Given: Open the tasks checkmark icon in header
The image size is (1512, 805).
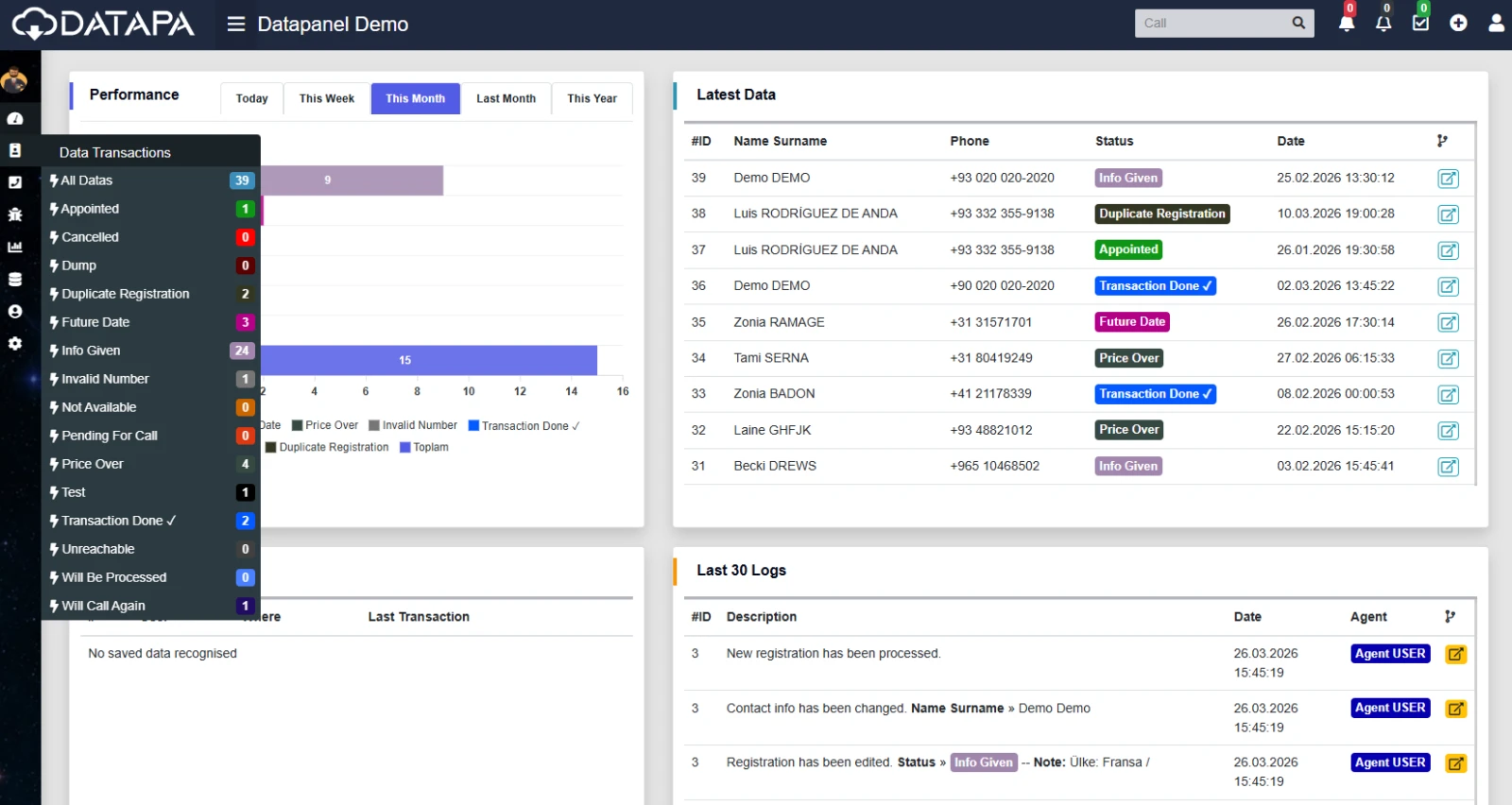Looking at the screenshot, I should click(1420, 23).
